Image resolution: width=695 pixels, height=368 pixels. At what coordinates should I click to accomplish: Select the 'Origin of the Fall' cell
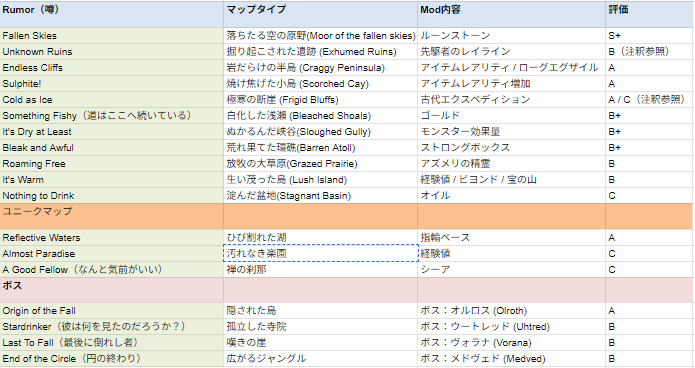tap(112, 311)
